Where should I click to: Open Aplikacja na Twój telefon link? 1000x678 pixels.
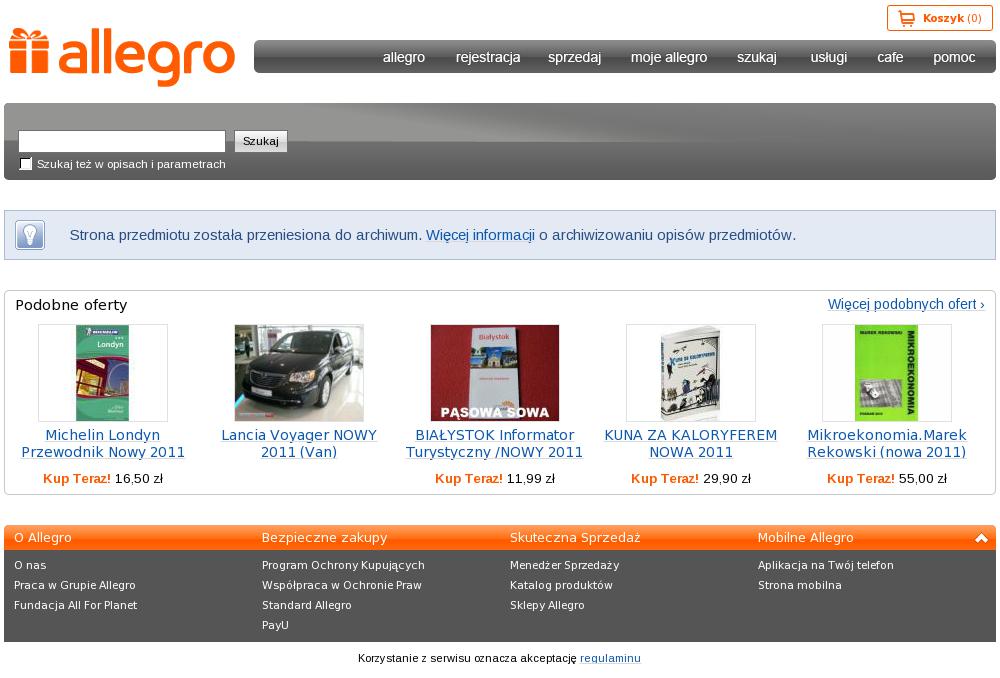tap(826, 565)
